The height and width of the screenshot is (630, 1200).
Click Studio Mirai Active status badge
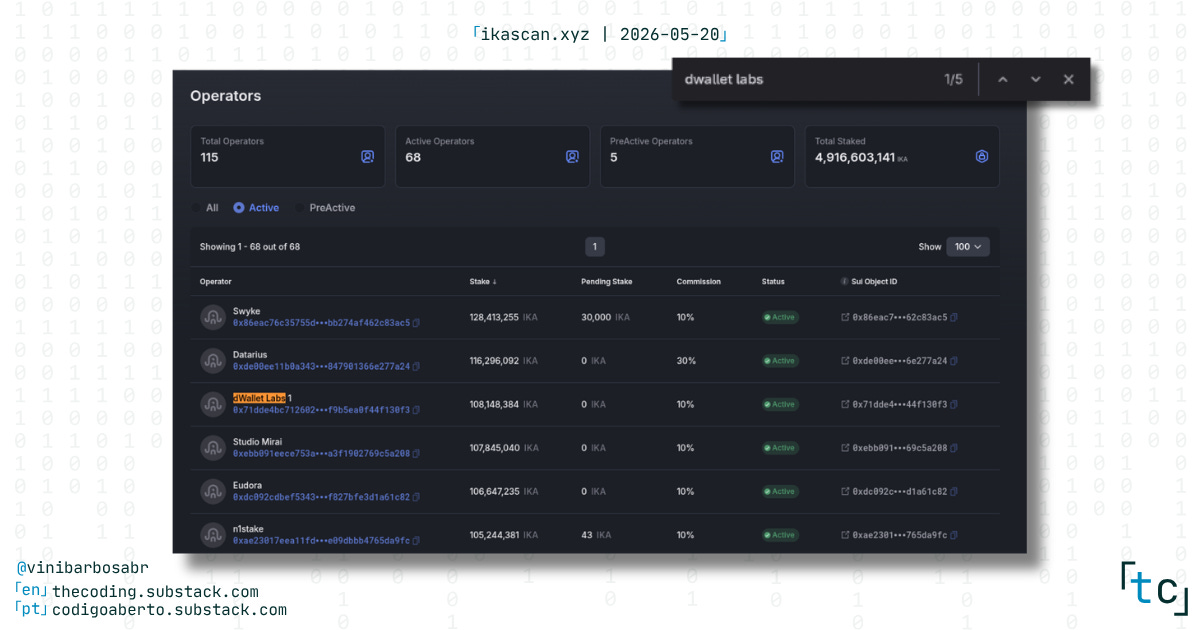pos(780,448)
